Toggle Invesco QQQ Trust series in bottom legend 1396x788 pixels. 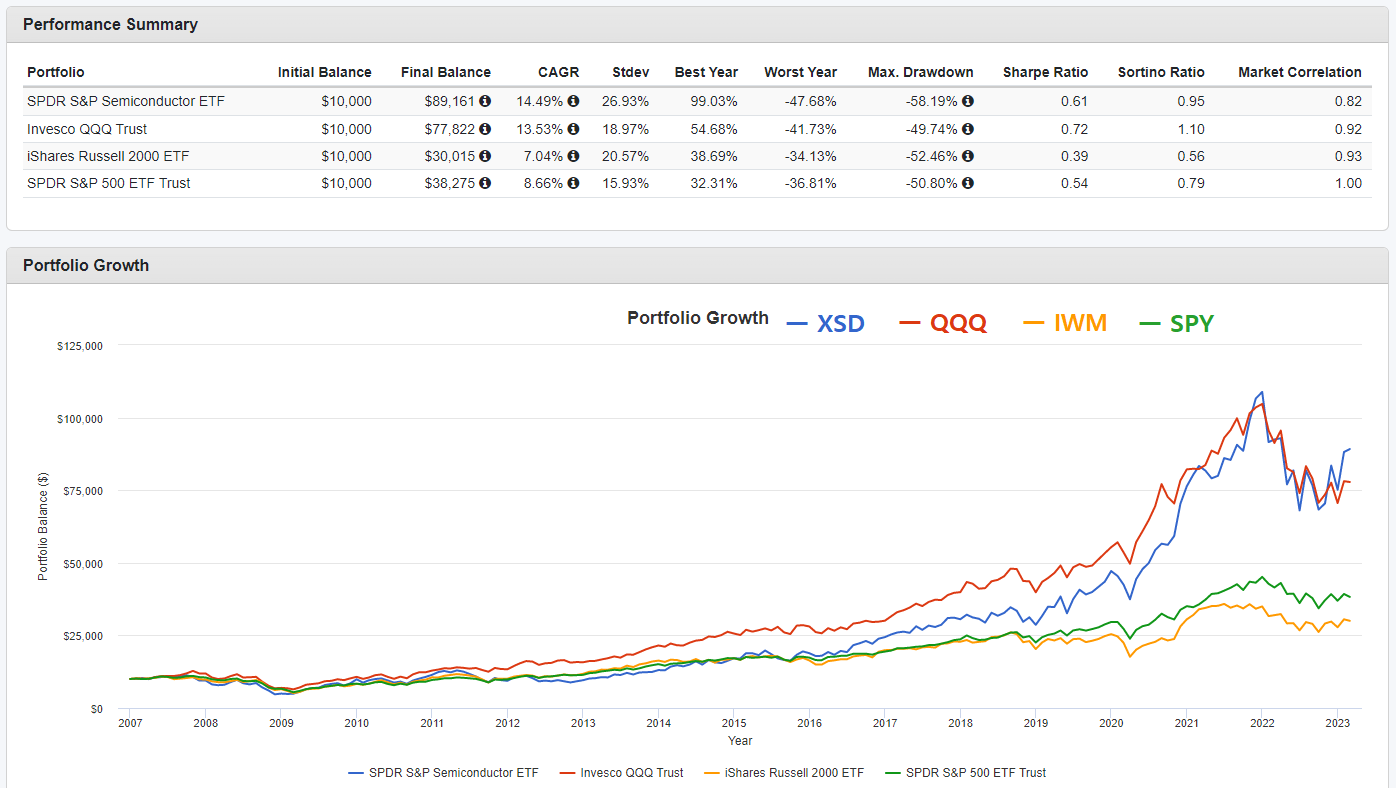click(x=621, y=772)
